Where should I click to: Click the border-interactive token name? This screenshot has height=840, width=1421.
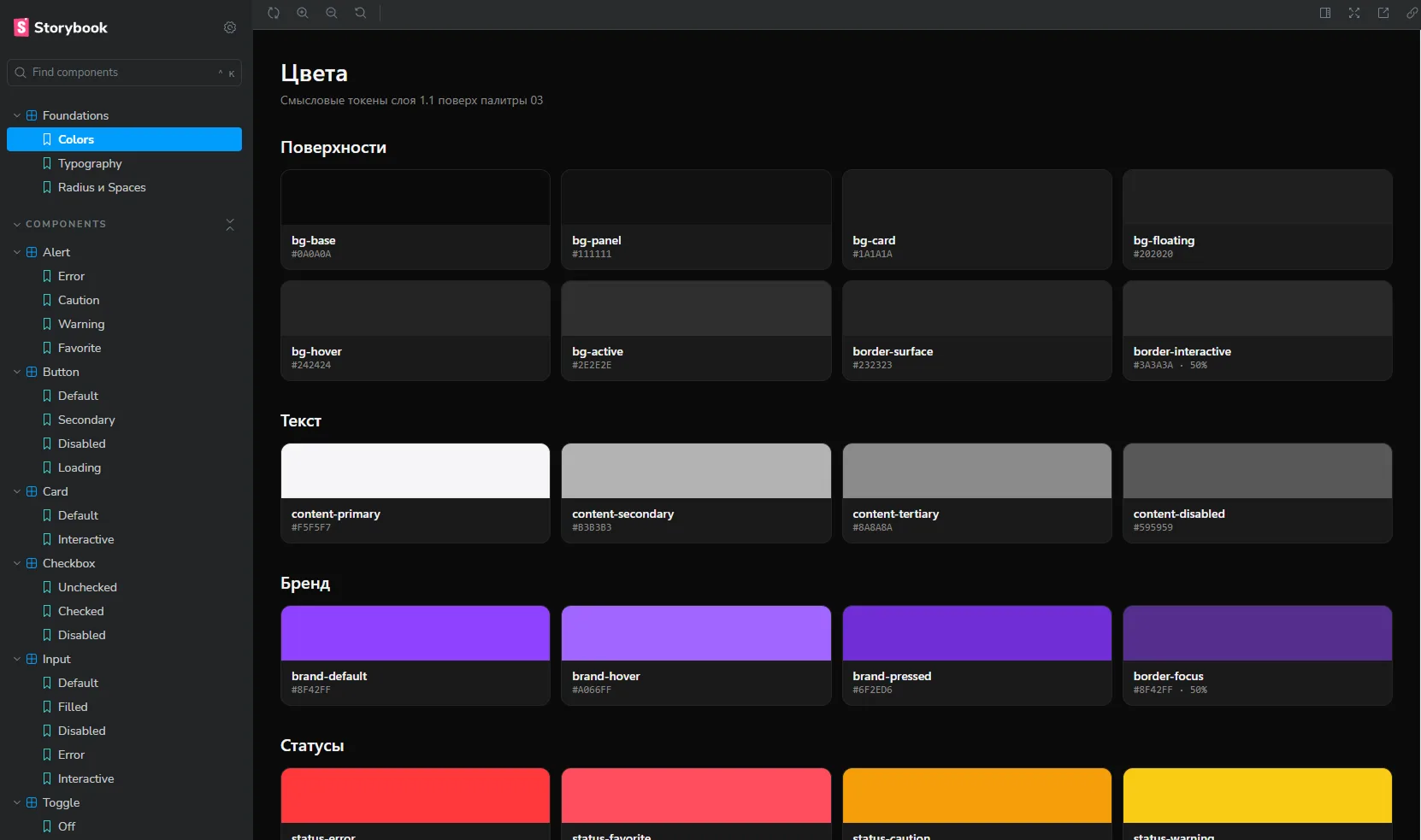tap(1182, 351)
